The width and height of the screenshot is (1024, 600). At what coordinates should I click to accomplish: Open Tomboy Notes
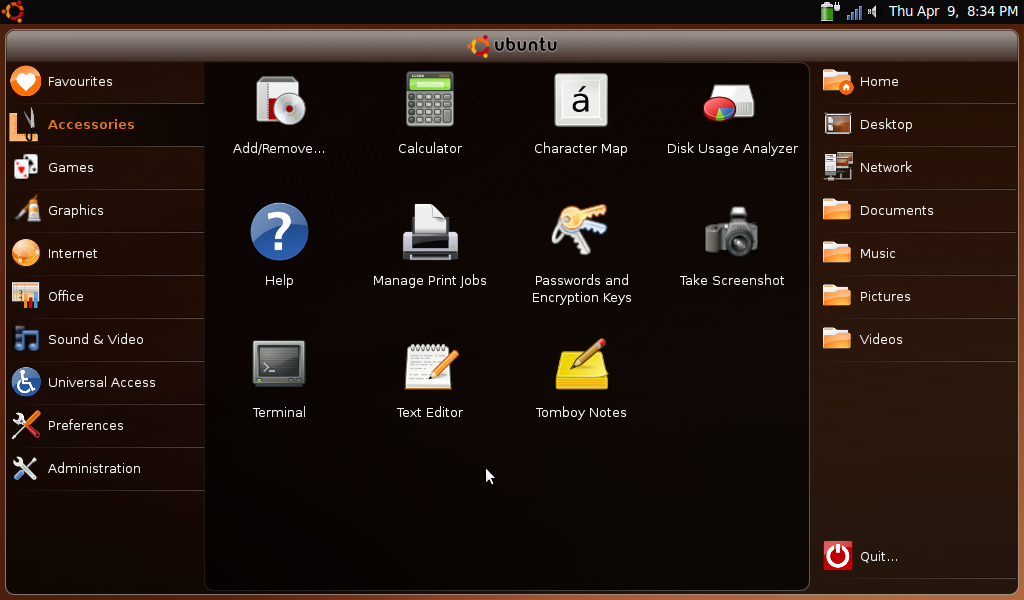pos(581,379)
